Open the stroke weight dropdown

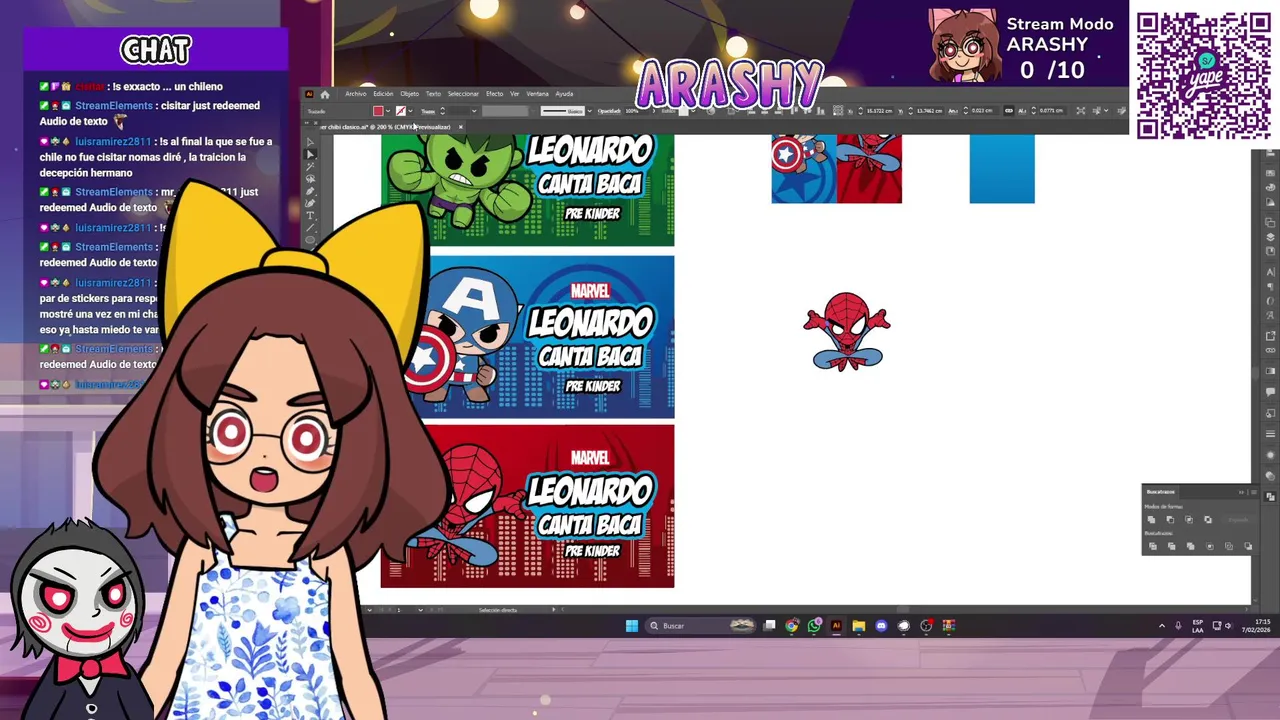(474, 110)
